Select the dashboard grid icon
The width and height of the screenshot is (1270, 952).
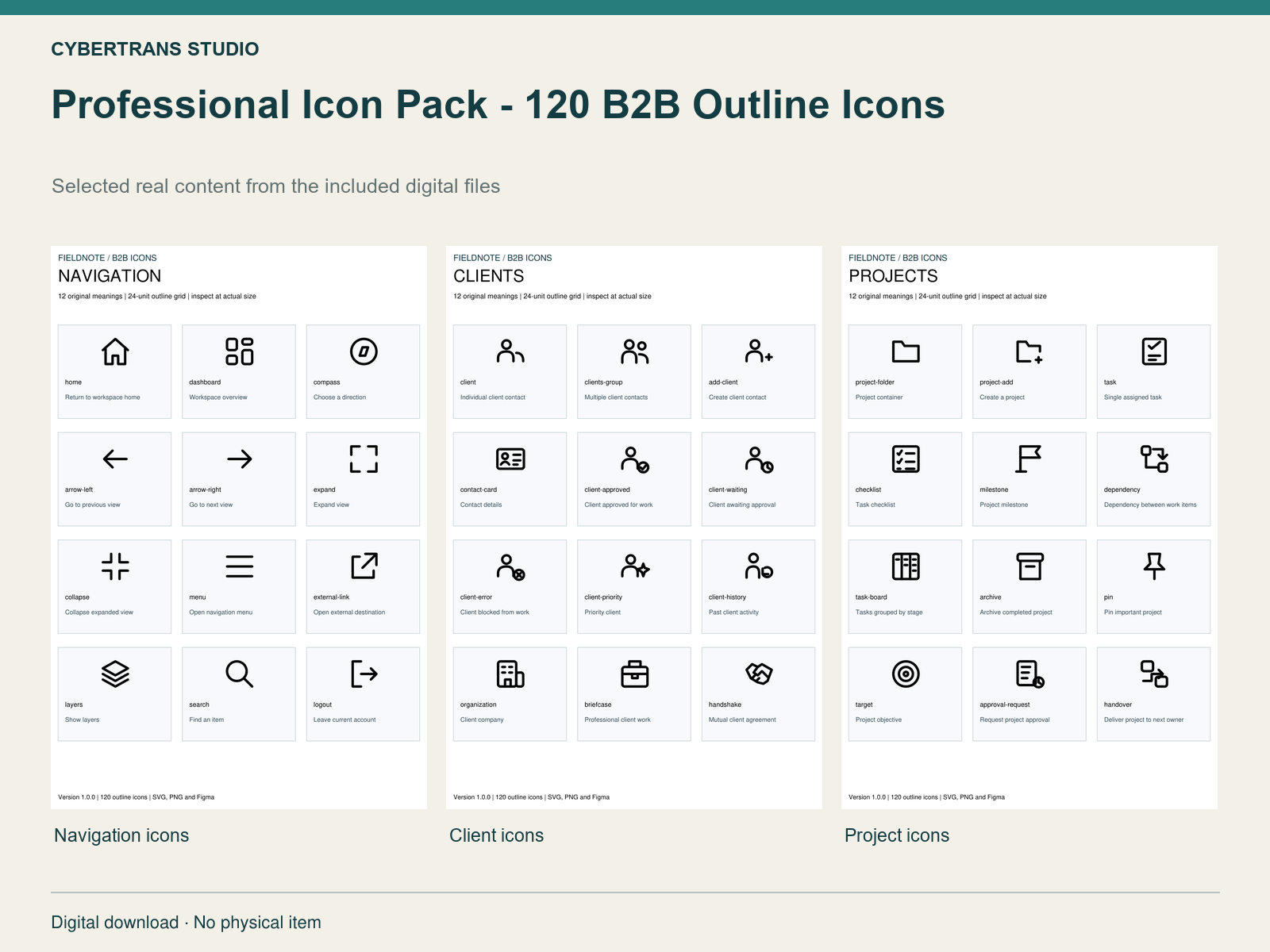point(239,351)
